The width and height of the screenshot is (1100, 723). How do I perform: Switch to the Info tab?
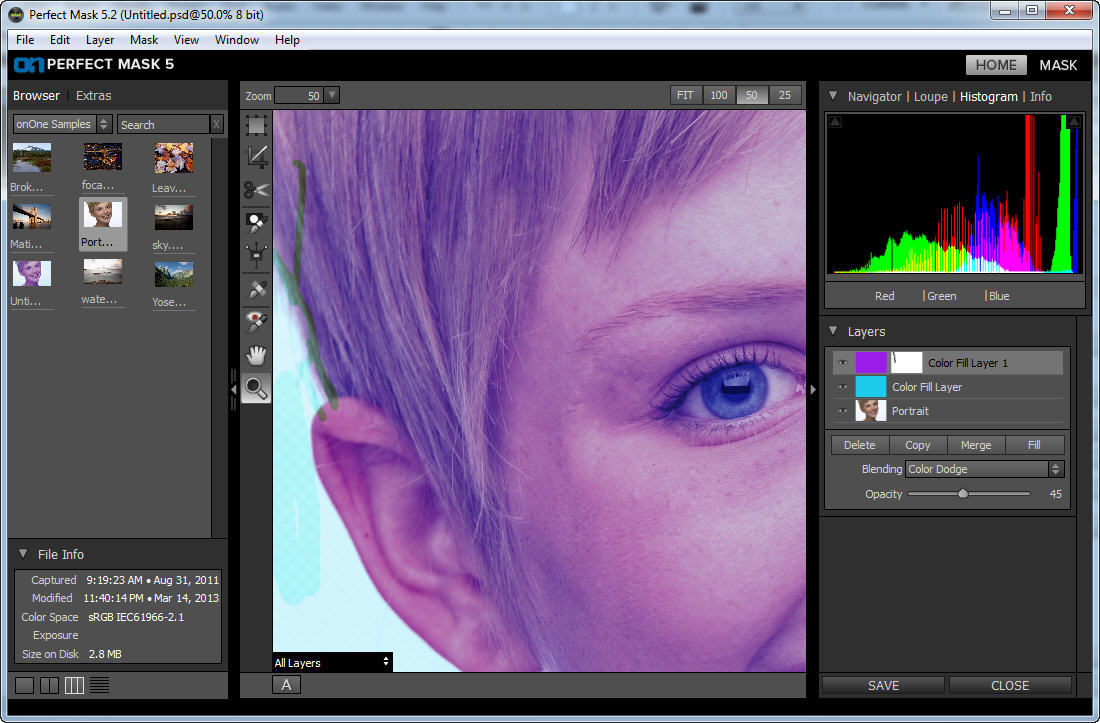click(1040, 97)
